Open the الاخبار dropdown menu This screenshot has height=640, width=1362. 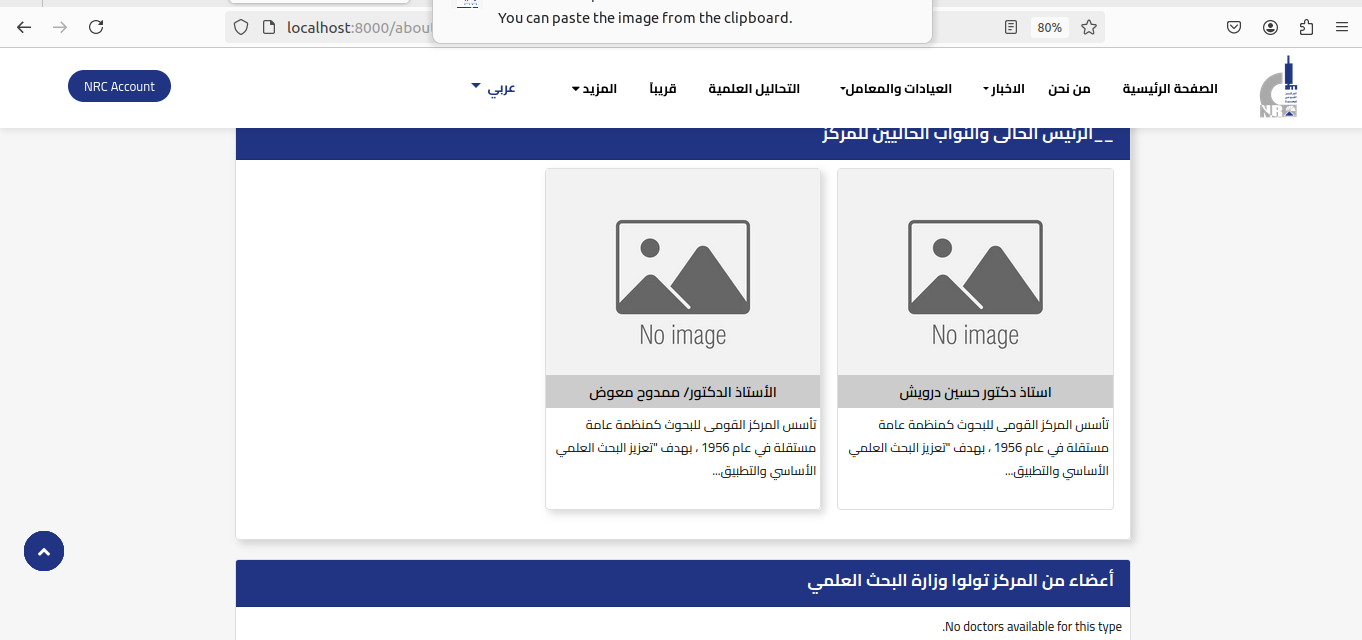click(x=1003, y=89)
